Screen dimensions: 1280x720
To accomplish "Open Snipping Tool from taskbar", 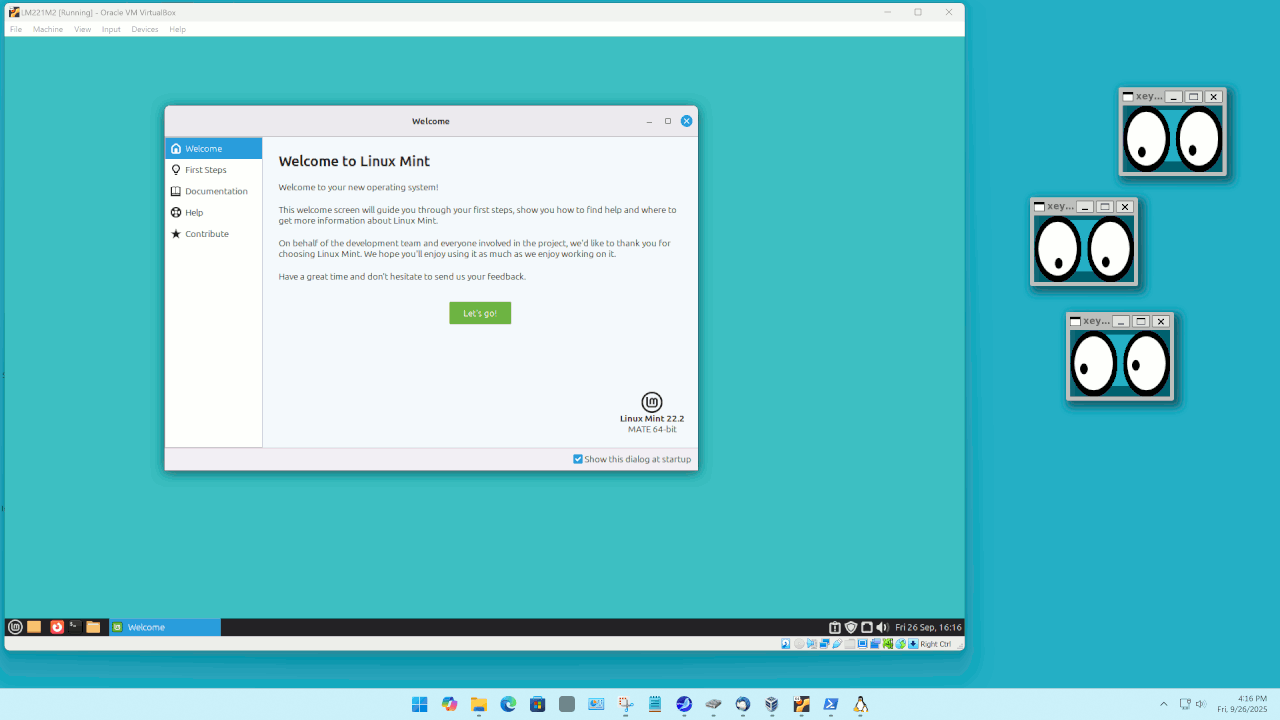I will point(625,704).
